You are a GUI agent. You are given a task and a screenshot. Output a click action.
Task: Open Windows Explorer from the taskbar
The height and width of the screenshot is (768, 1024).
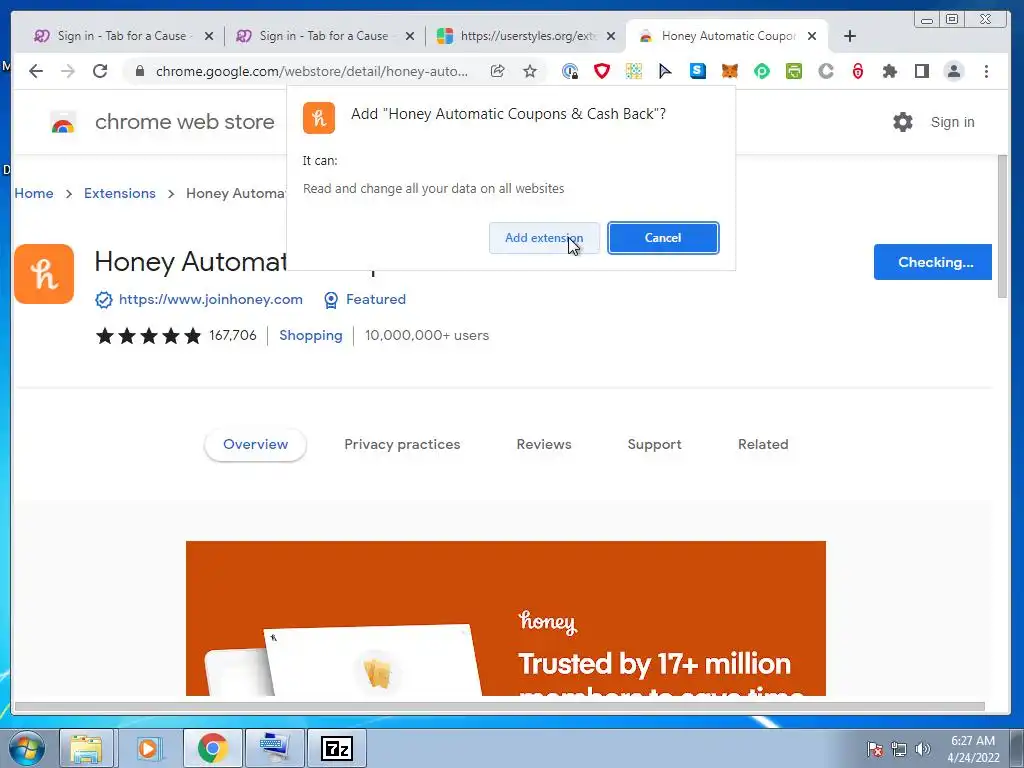pos(86,748)
